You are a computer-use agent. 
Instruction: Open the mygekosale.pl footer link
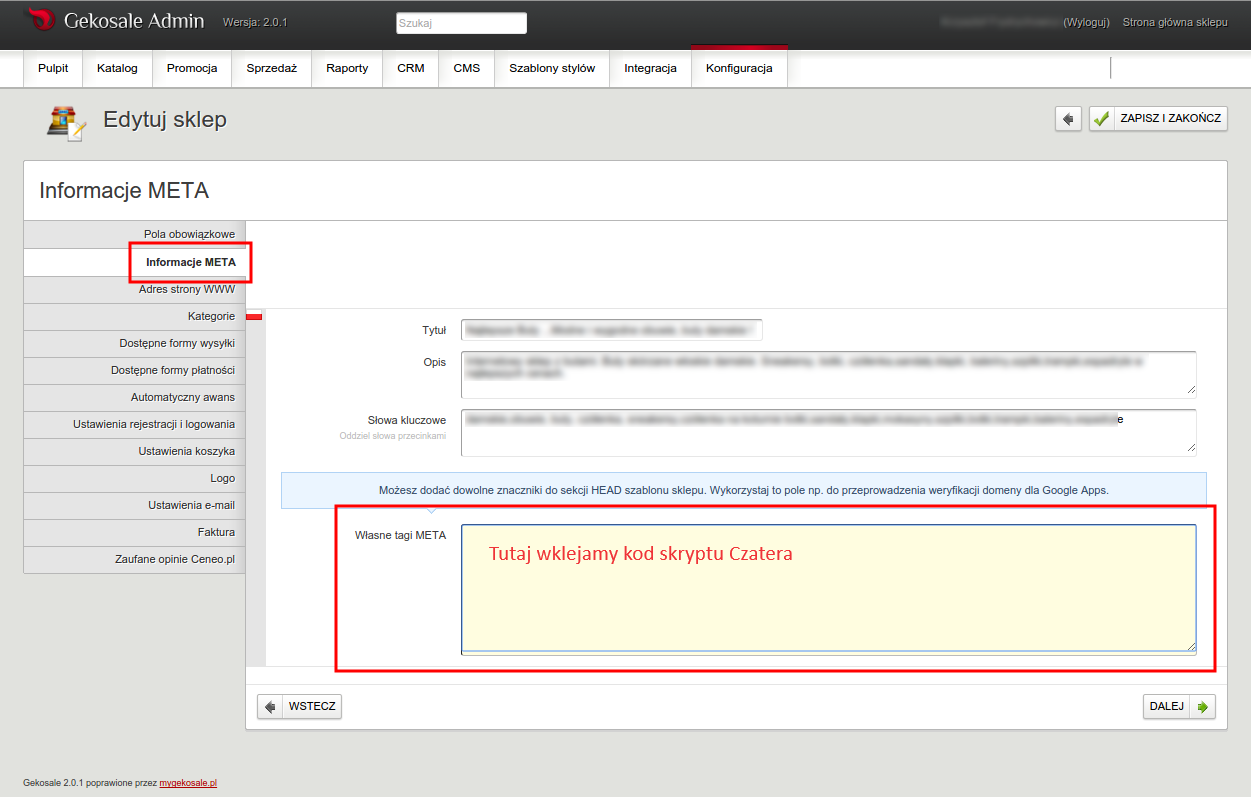tap(188, 784)
